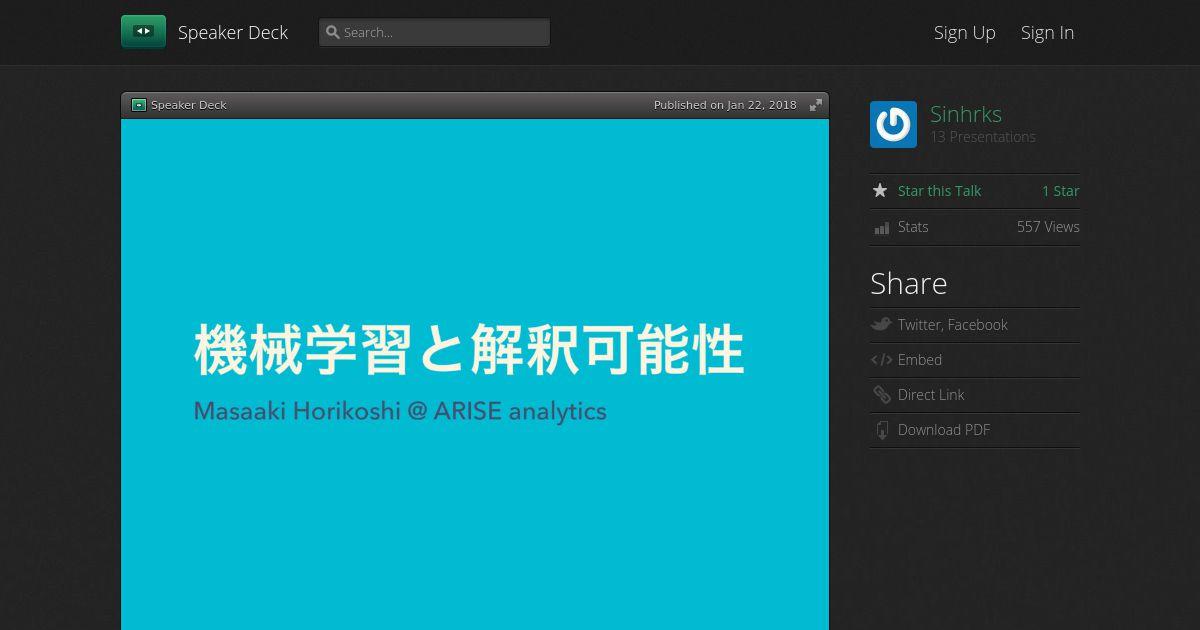
Task: Click the 557 Views count
Action: point(1048,227)
